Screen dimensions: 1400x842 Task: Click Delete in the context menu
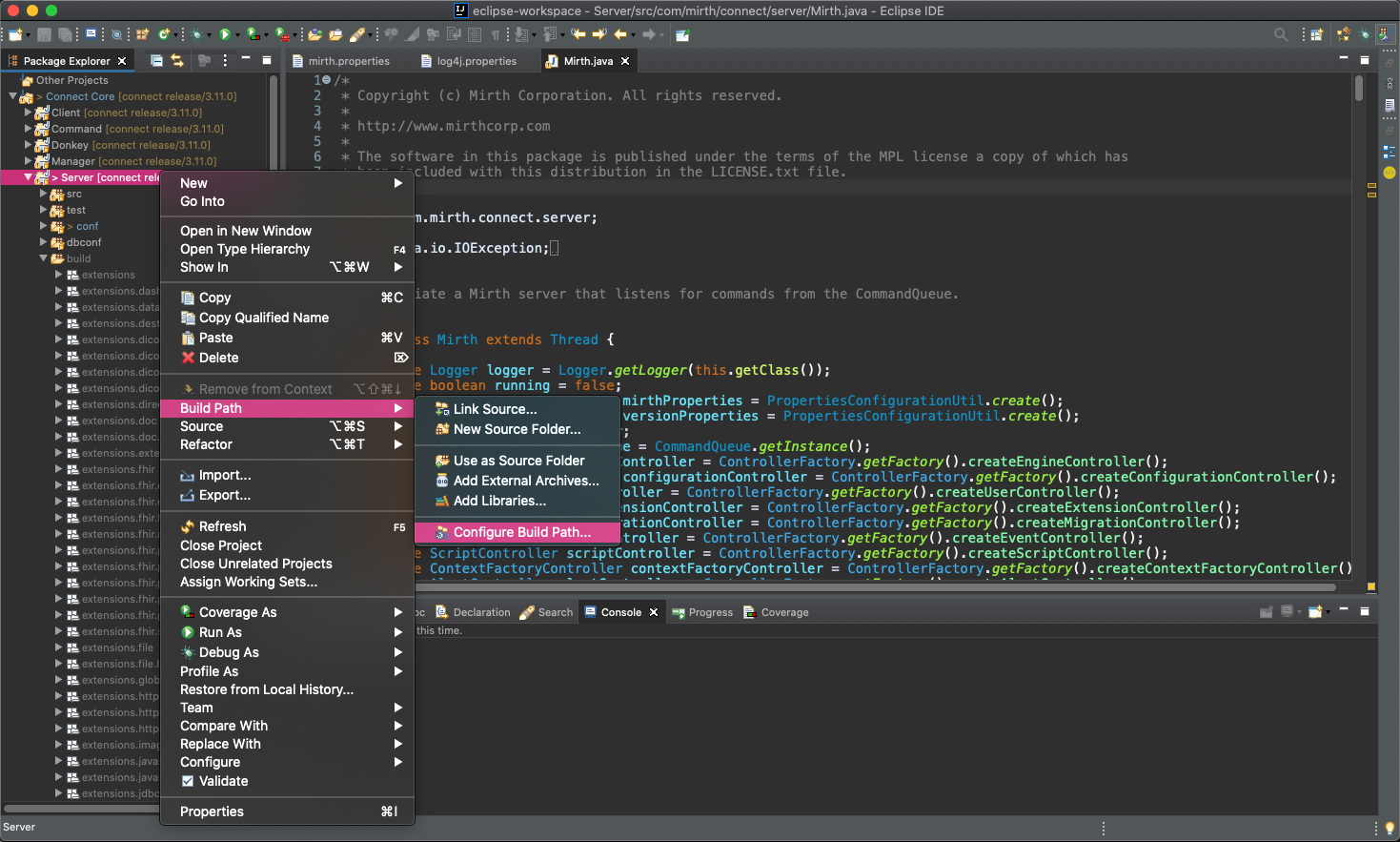coord(287,358)
